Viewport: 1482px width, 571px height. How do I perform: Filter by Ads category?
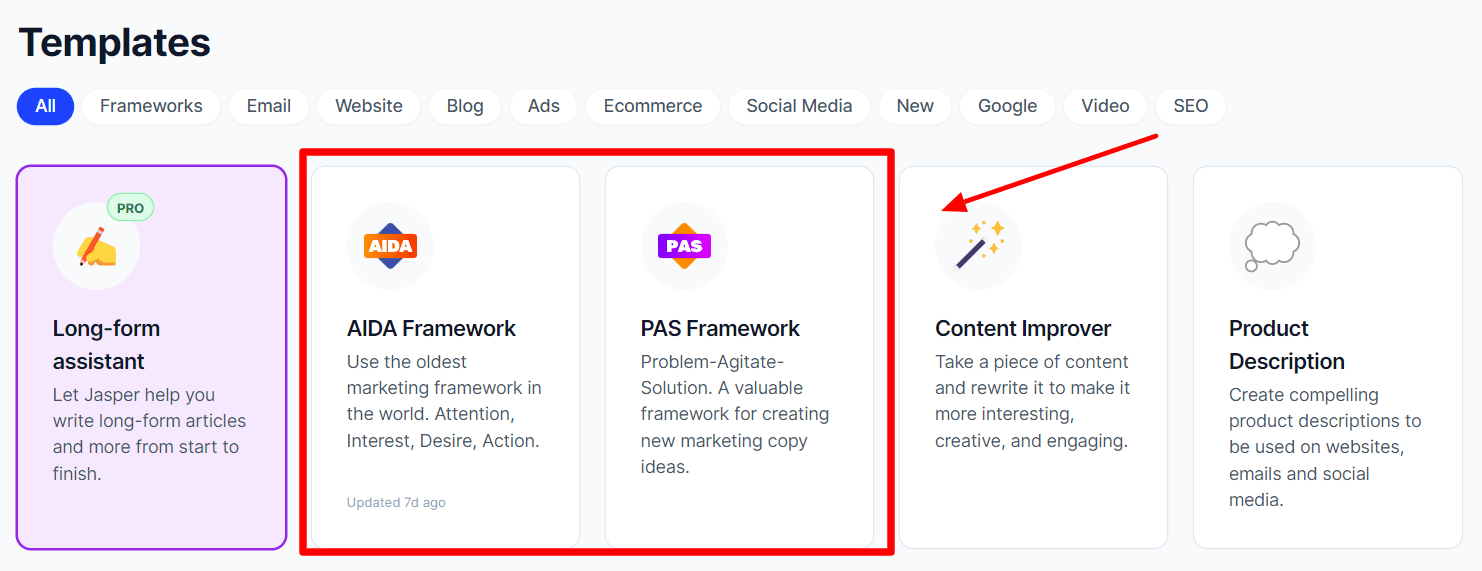[x=544, y=106]
